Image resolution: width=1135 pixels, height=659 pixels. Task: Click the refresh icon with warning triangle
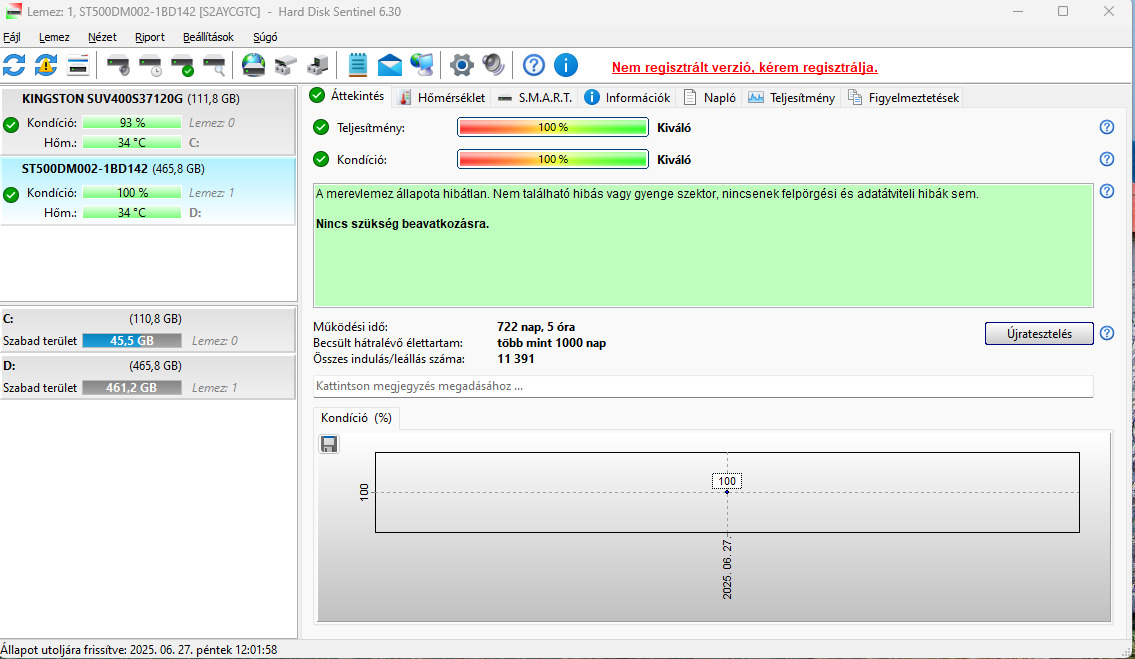click(x=46, y=66)
